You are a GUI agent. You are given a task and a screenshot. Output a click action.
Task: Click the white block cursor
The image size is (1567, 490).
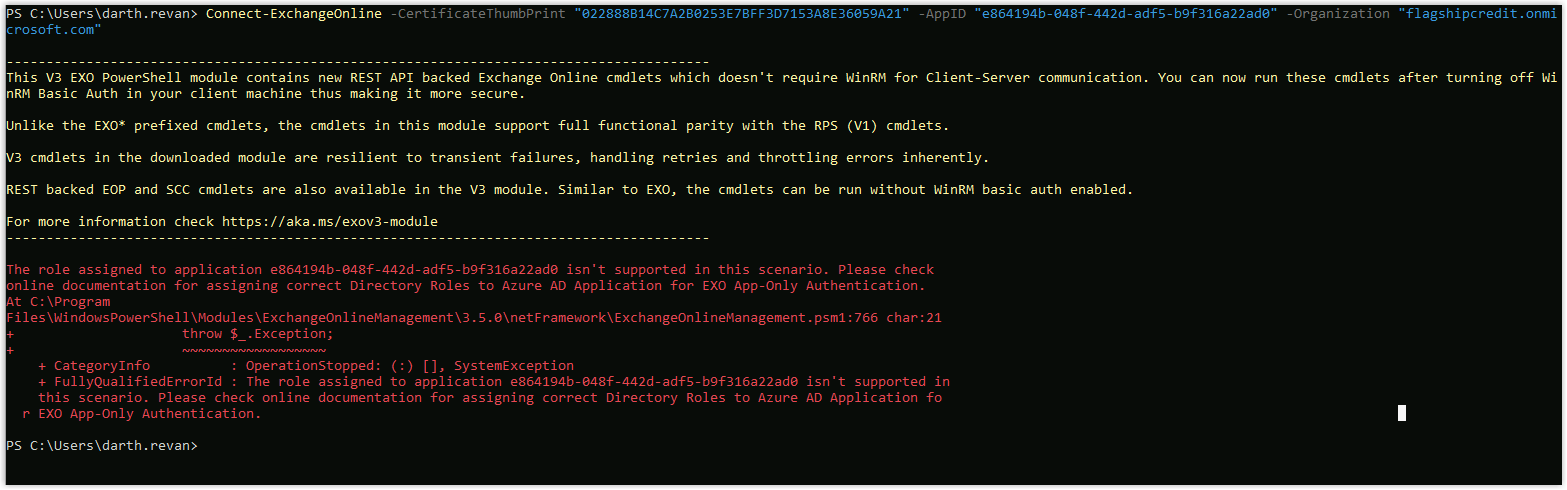pos(1401,413)
